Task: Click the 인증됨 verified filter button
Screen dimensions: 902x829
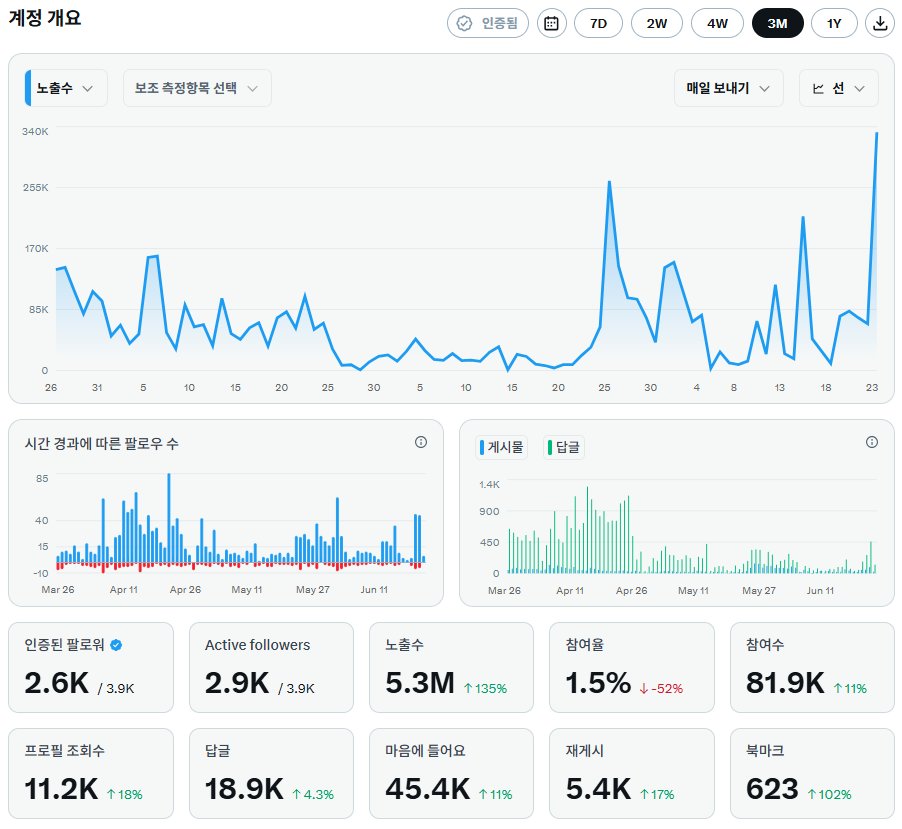Action: [x=488, y=24]
